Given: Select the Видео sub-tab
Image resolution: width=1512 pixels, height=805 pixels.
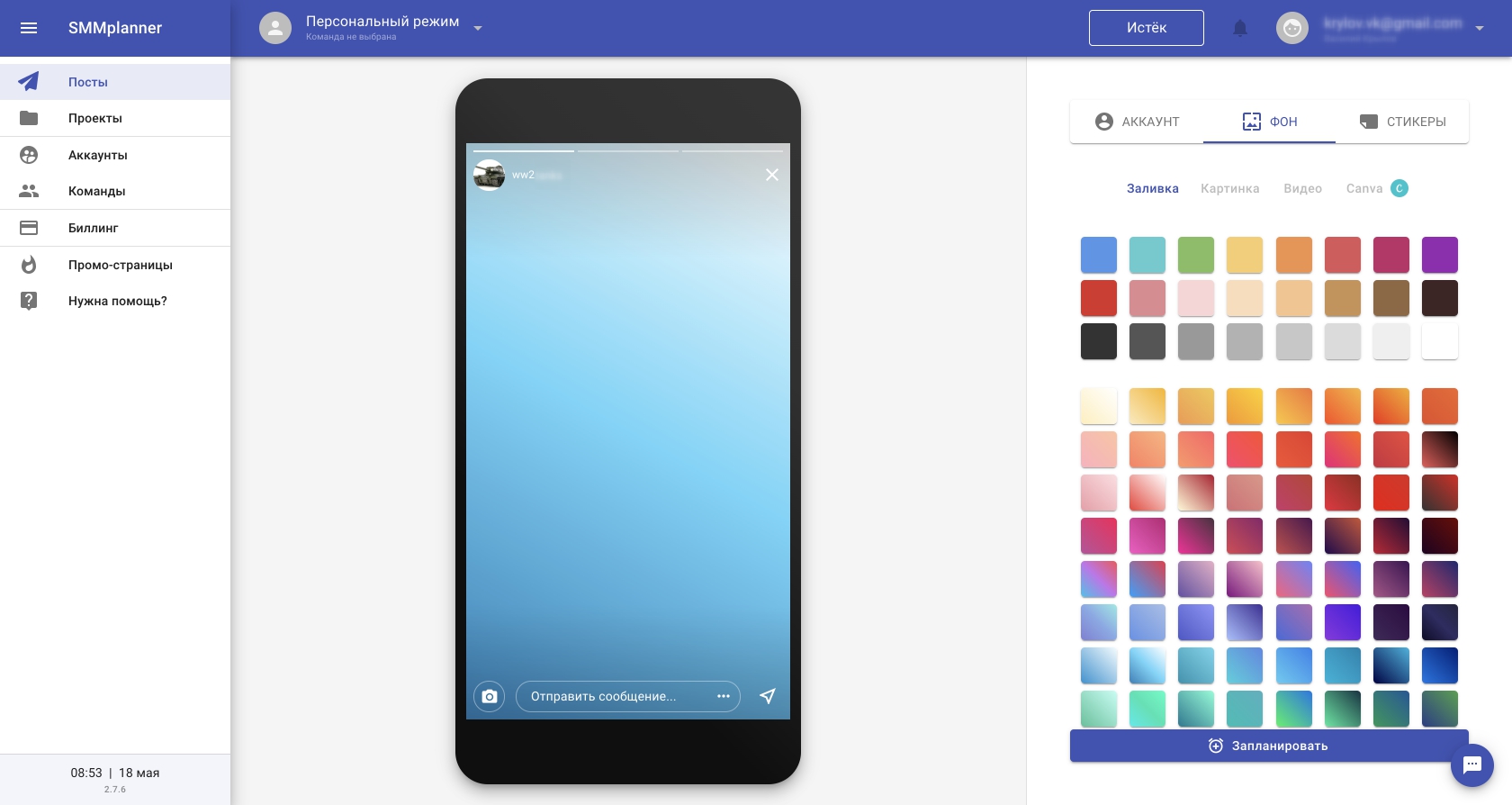Looking at the screenshot, I should [1303, 188].
